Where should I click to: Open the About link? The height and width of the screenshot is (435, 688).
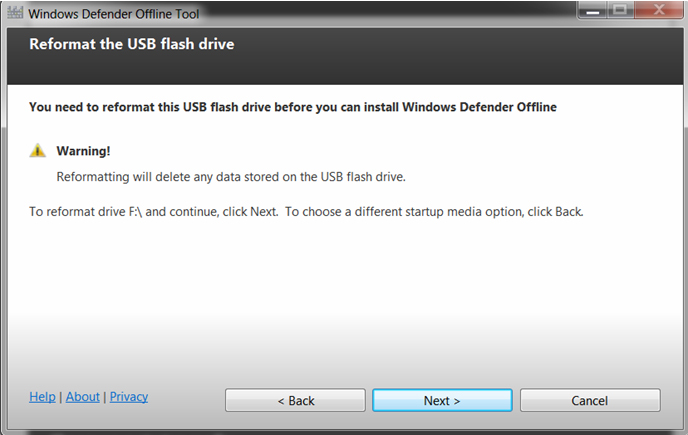[82, 397]
